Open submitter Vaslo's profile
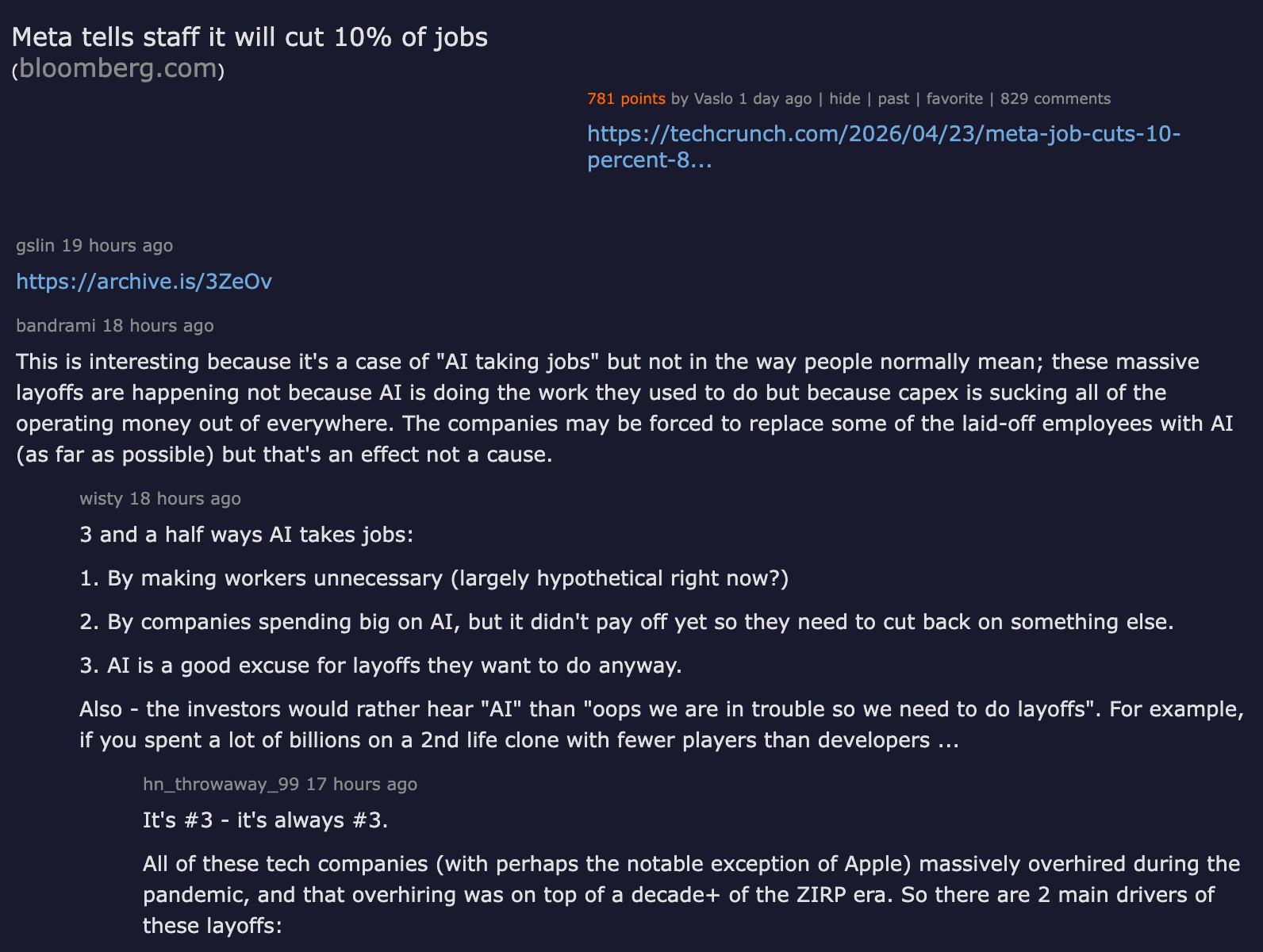Screen dimensions: 1263x952 tap(713, 99)
